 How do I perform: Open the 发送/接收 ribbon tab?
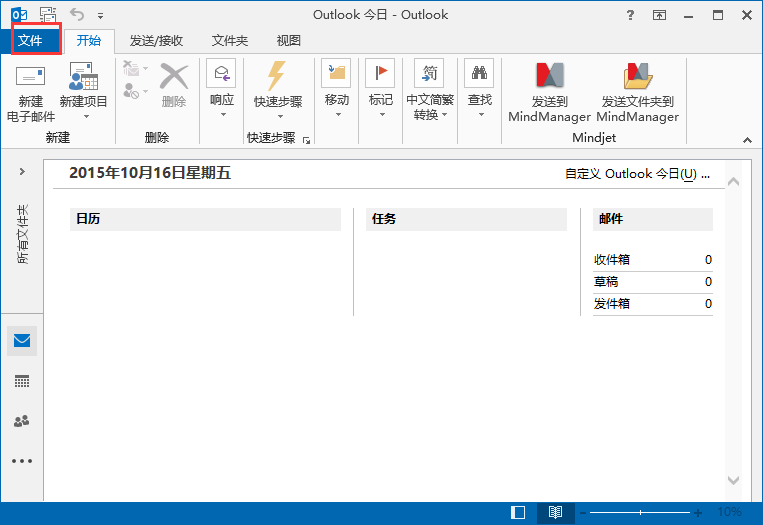[x=156, y=40]
